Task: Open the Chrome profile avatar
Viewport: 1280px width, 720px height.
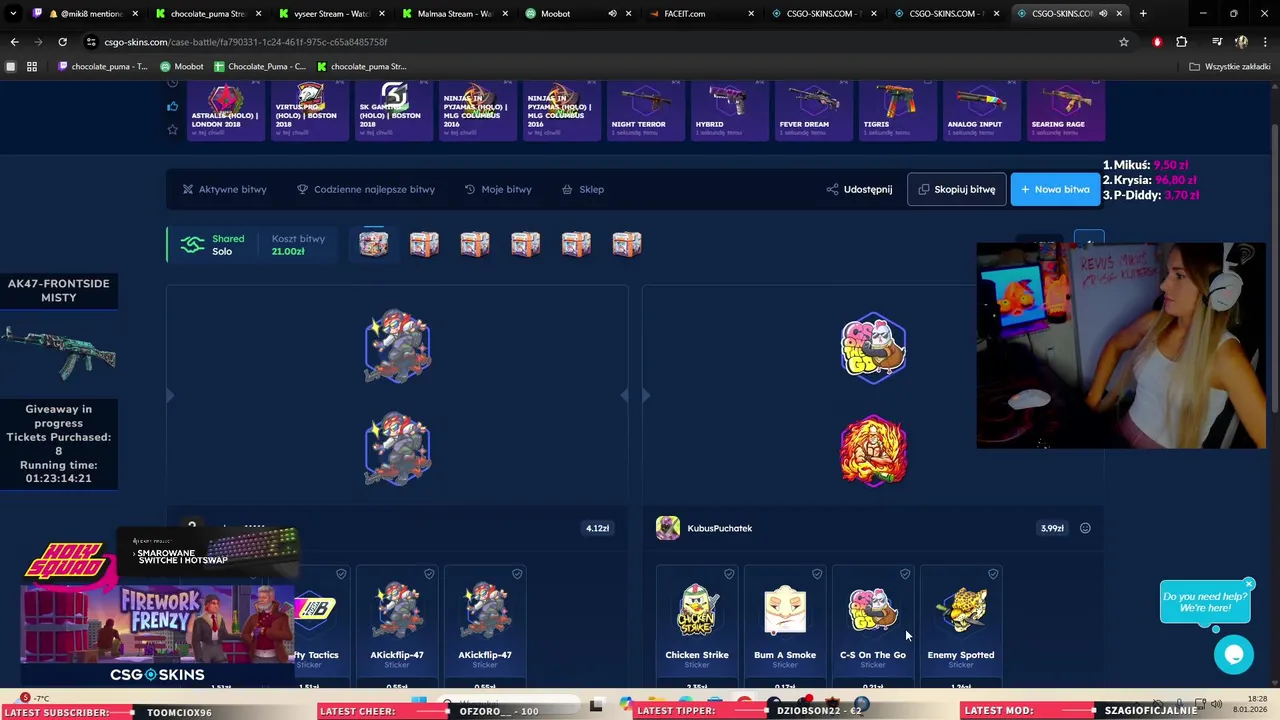Action: pos(1241,42)
